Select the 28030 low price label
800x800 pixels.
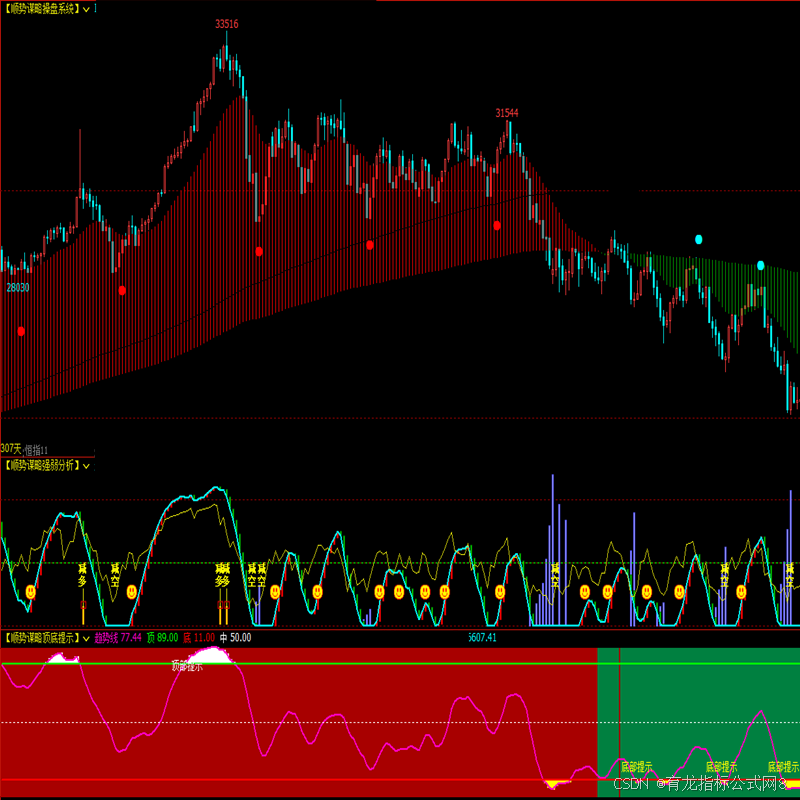pos(18,287)
